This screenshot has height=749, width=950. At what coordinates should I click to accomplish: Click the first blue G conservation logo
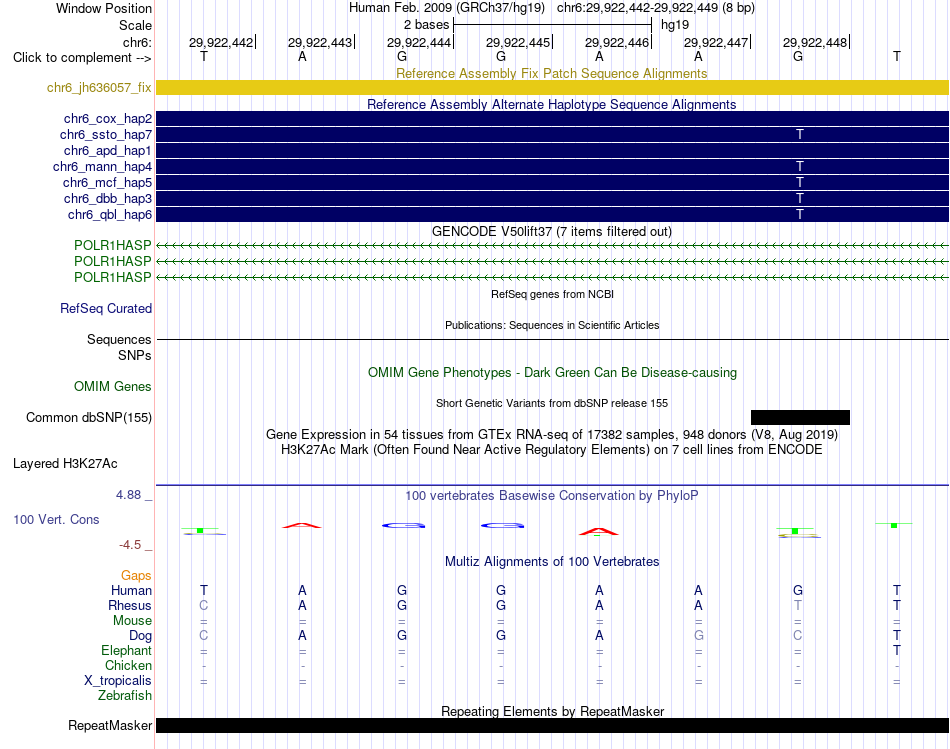point(404,525)
